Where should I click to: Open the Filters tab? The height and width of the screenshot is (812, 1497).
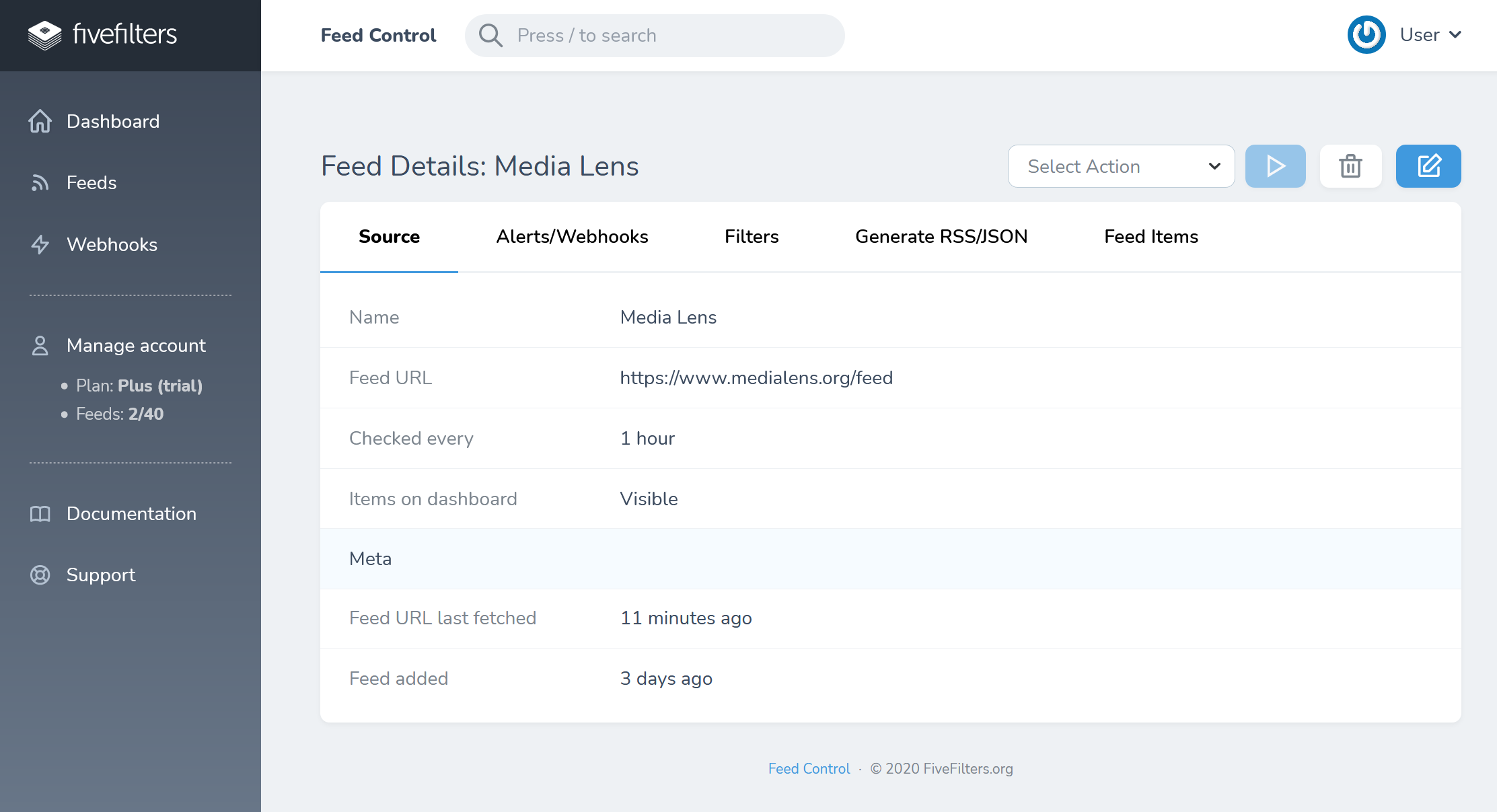752,237
